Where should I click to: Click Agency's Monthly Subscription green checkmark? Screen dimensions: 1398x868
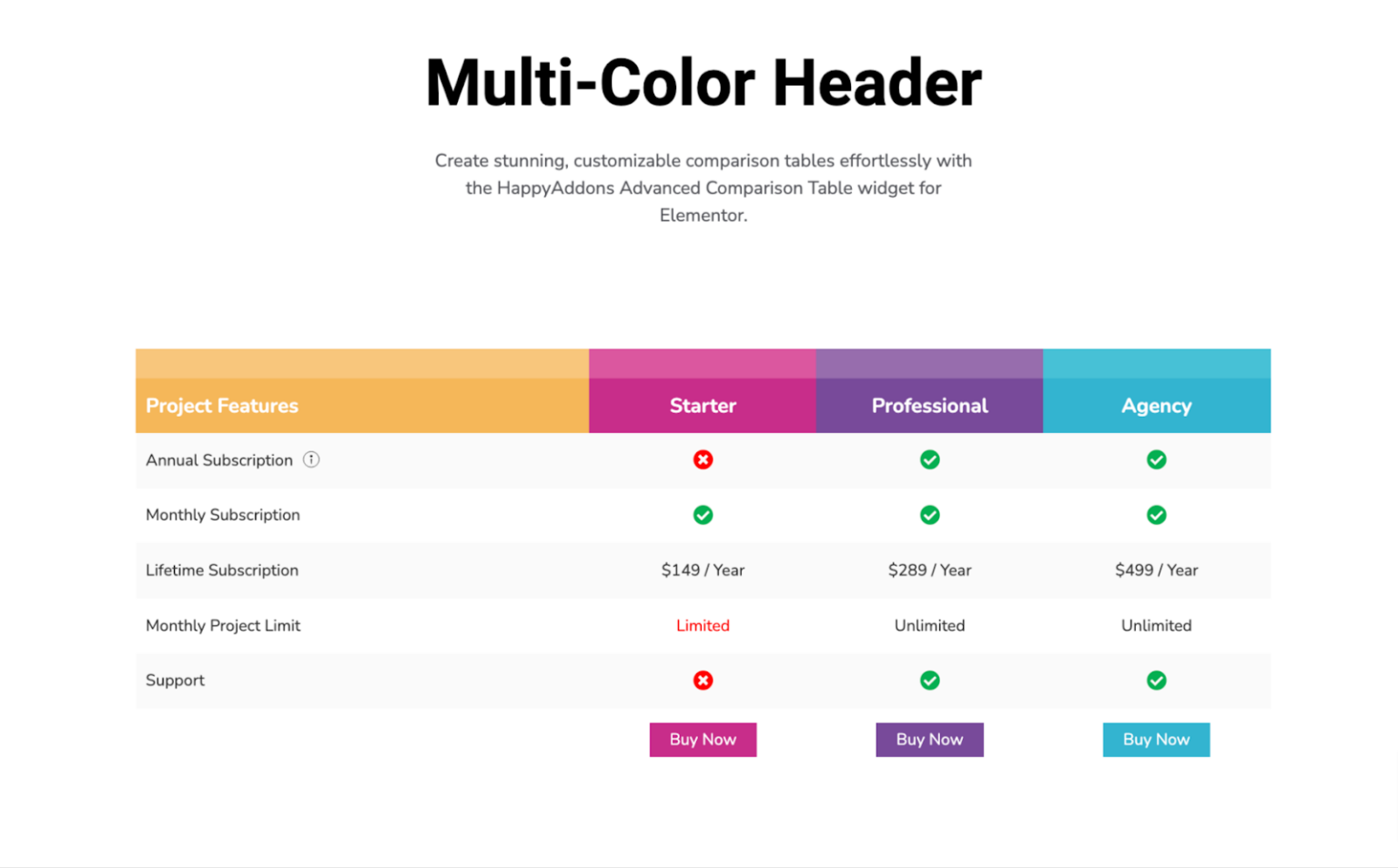click(x=1156, y=515)
